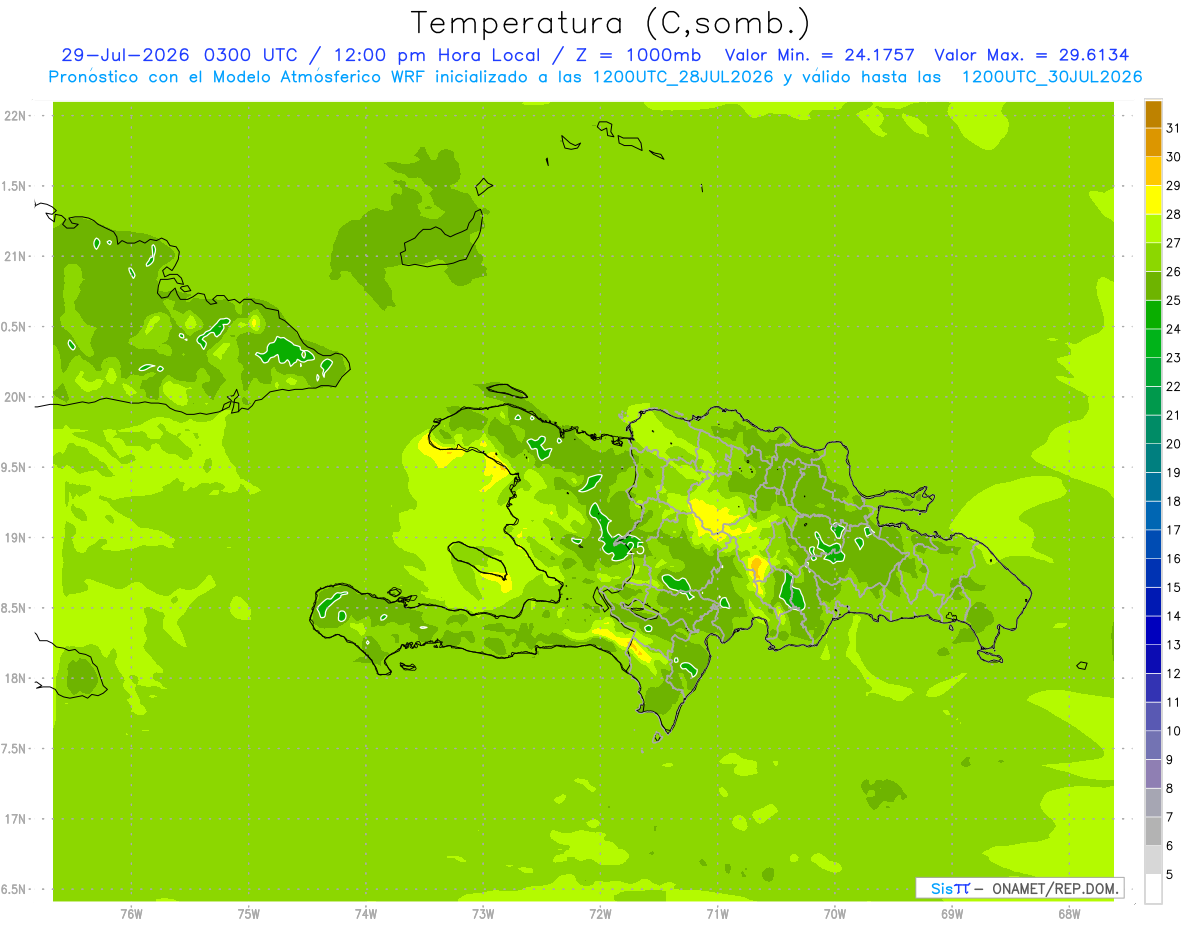Click the '69W' longitude axis label
The image size is (1200, 927).
(952, 914)
